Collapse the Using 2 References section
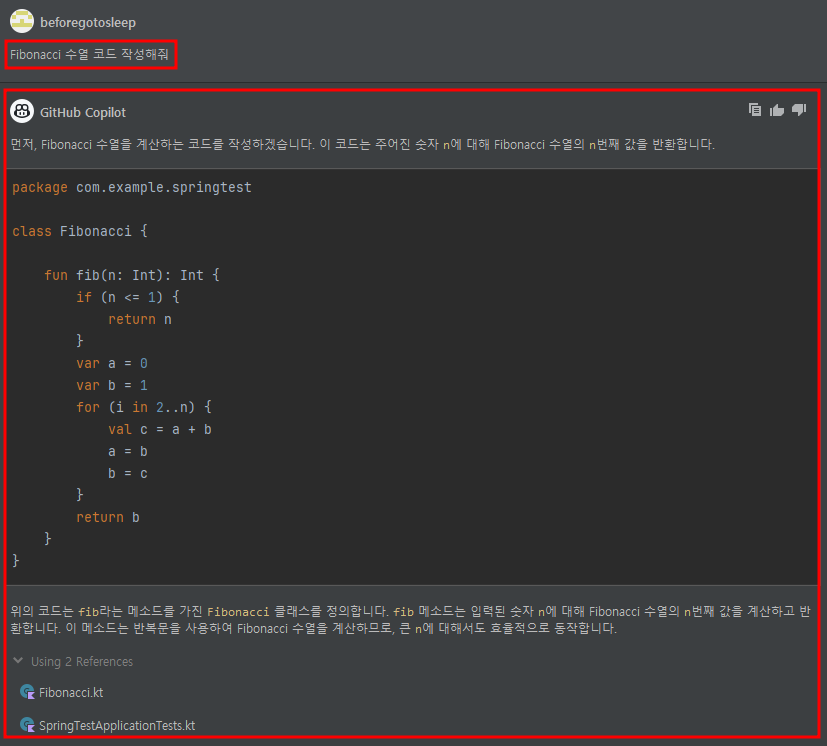The image size is (827, 746). (x=18, y=661)
